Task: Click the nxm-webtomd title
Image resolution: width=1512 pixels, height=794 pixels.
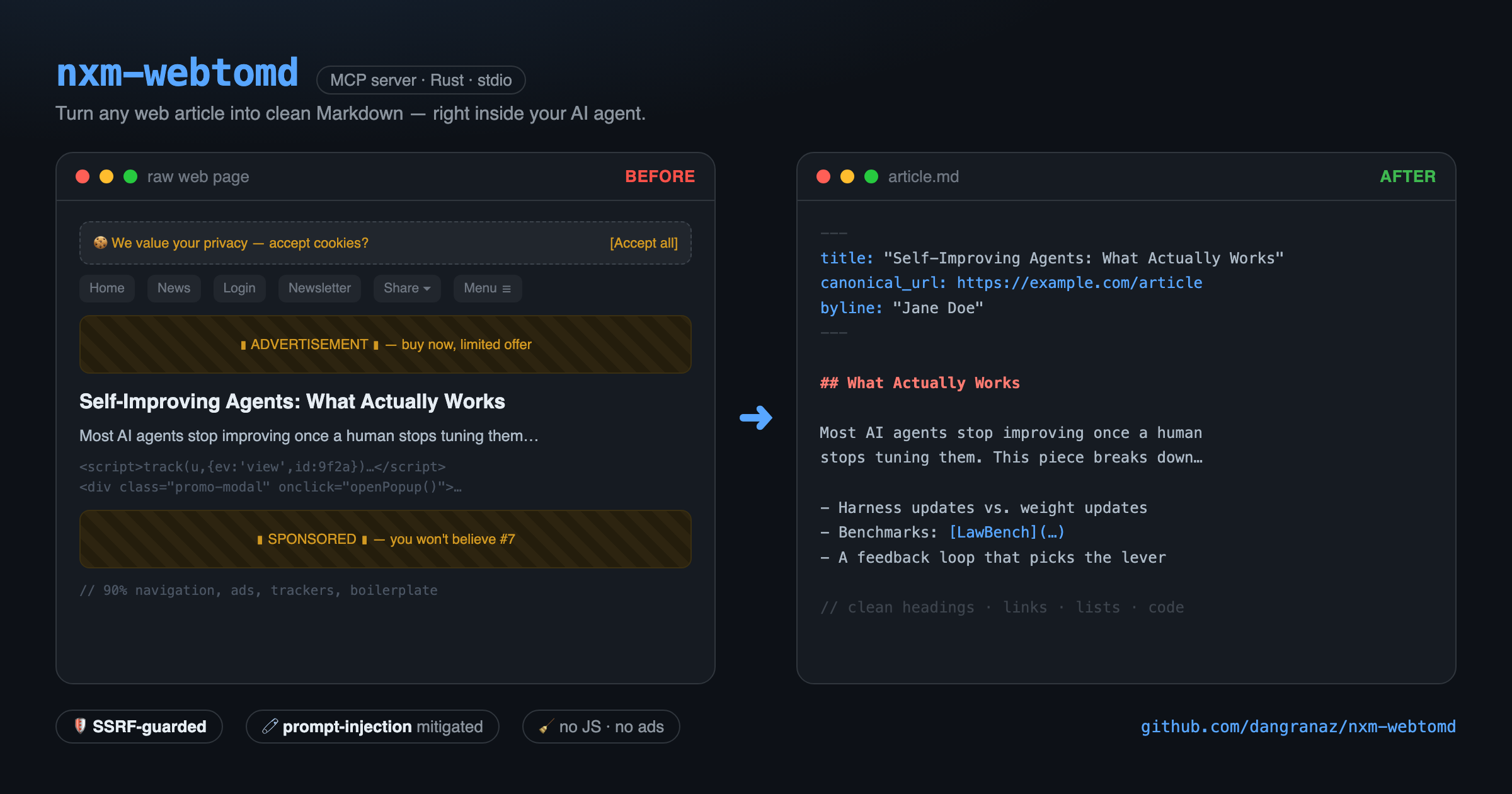Action: tap(177, 72)
